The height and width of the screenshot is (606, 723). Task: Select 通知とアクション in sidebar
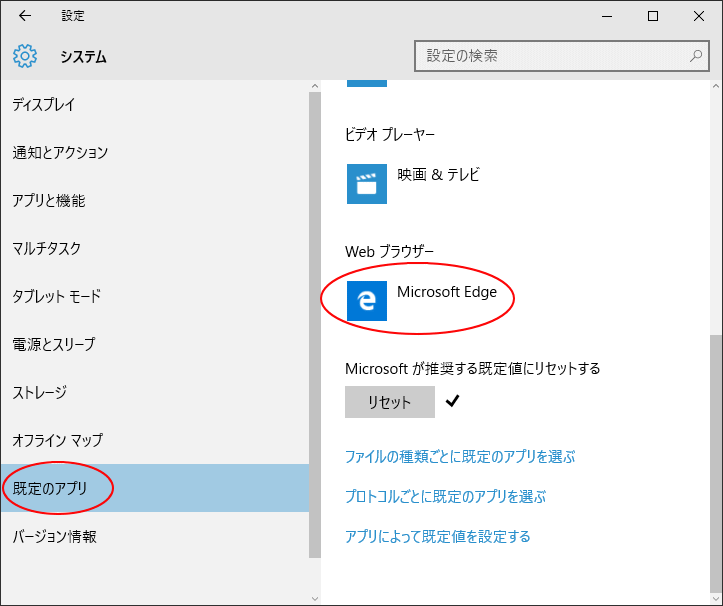point(154,153)
